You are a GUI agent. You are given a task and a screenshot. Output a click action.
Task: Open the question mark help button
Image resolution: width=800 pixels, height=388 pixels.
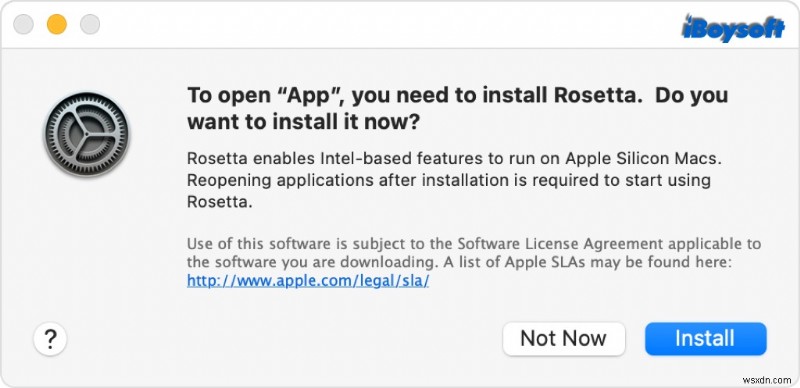50,338
